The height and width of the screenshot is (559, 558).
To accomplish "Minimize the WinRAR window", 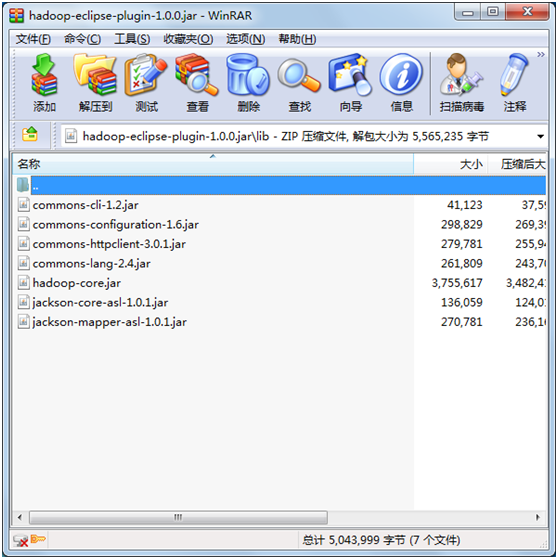I will coord(467,13).
